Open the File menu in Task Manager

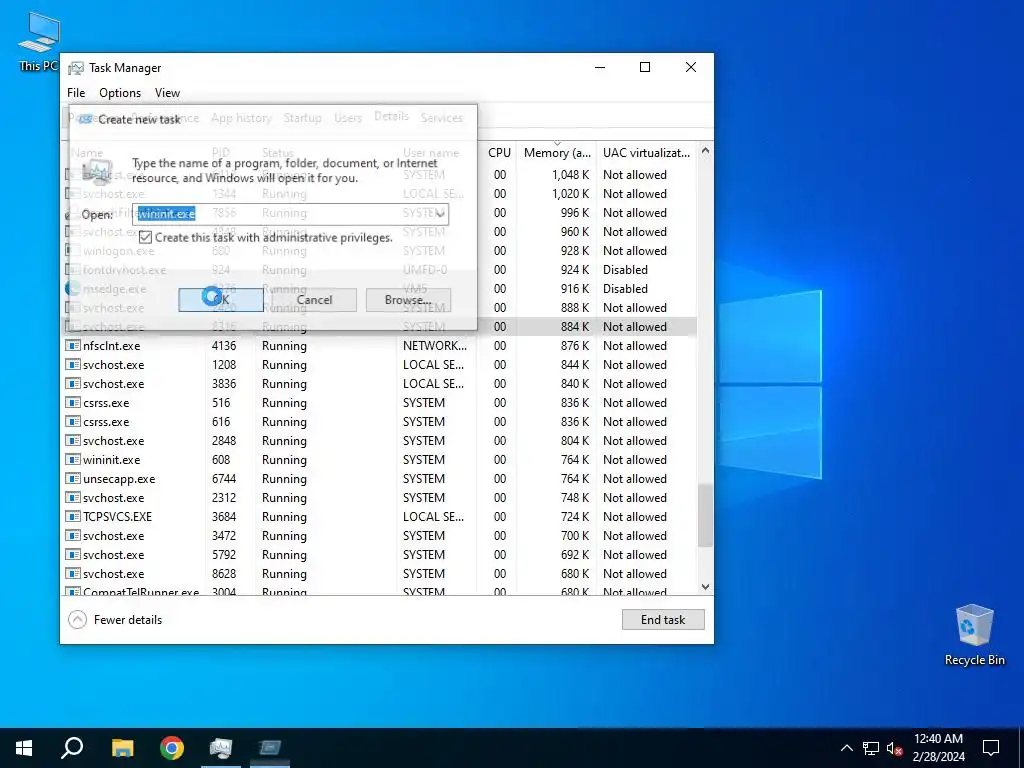click(76, 93)
